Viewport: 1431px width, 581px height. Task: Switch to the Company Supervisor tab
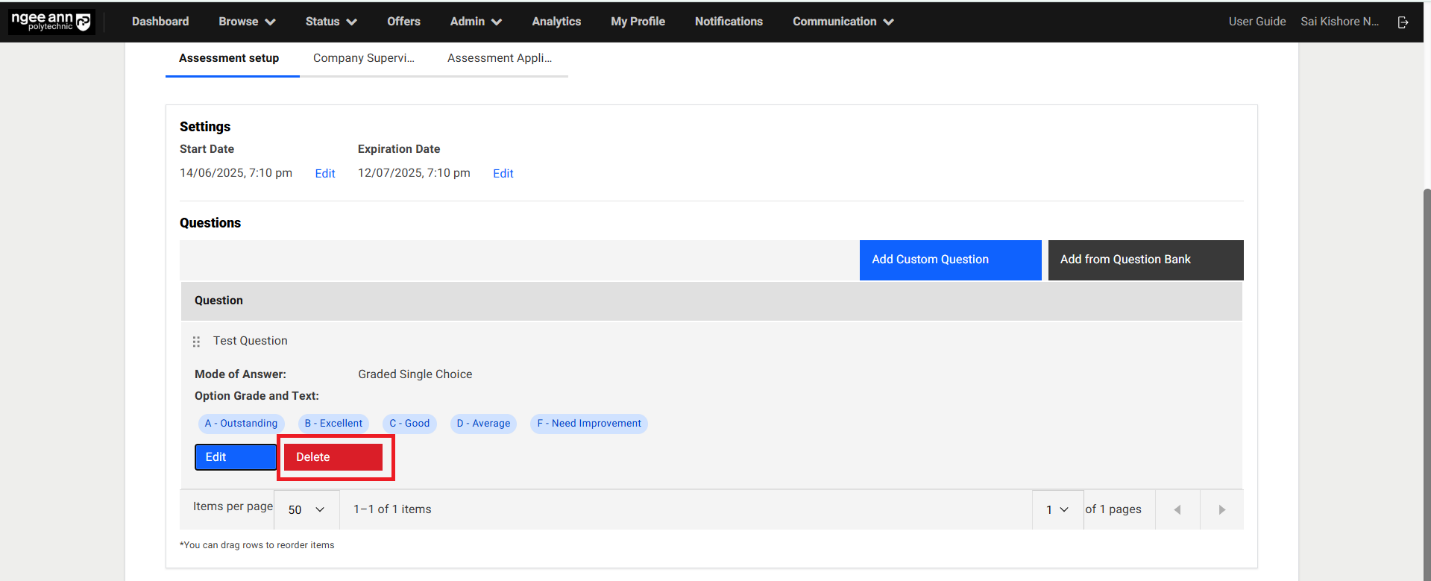point(364,58)
